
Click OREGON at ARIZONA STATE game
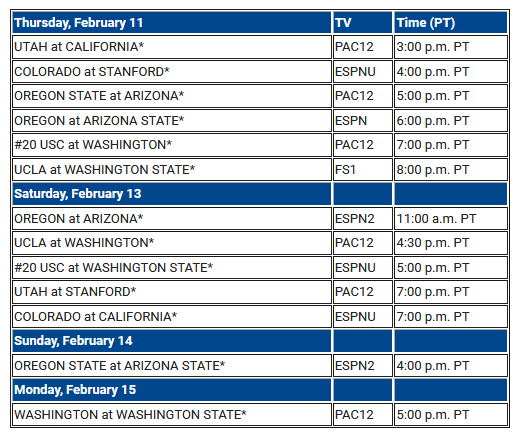point(172,121)
